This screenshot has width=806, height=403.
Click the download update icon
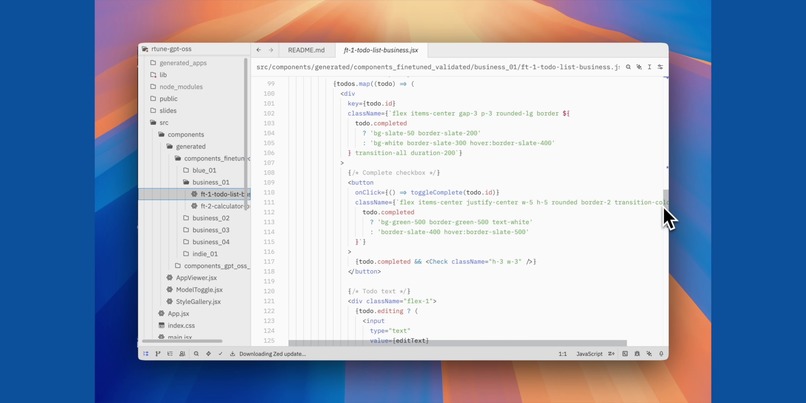click(232, 354)
